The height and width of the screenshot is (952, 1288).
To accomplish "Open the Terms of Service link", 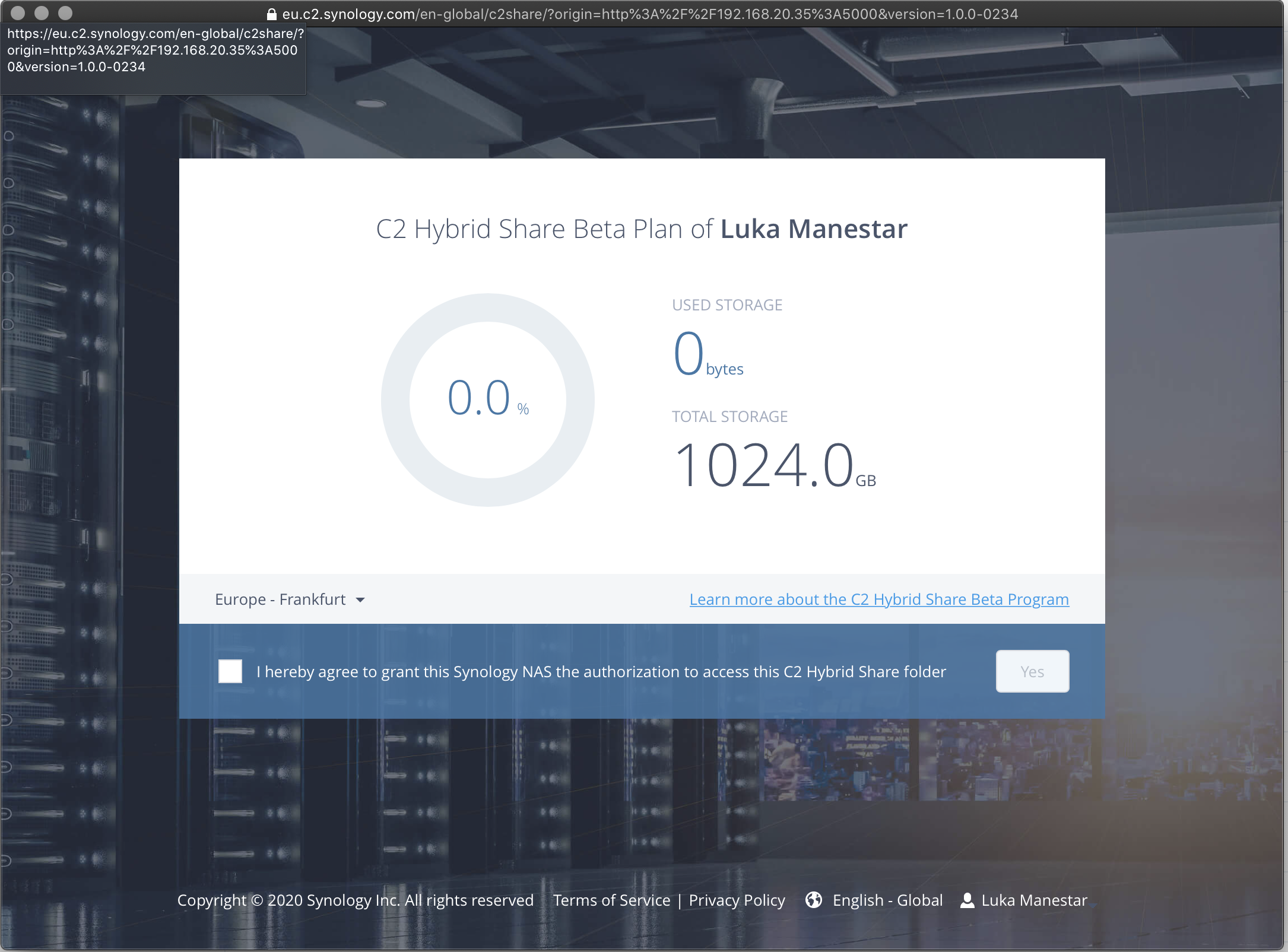I will coord(611,900).
